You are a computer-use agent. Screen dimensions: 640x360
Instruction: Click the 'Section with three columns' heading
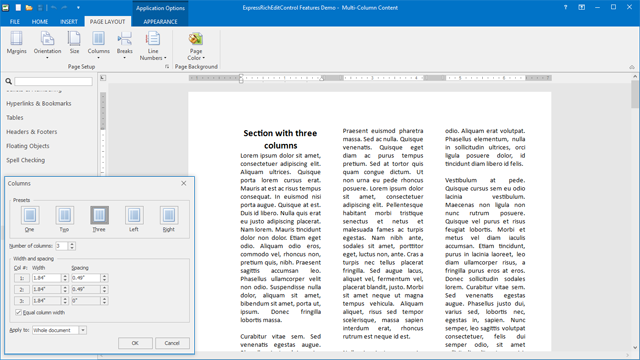tap(280, 139)
